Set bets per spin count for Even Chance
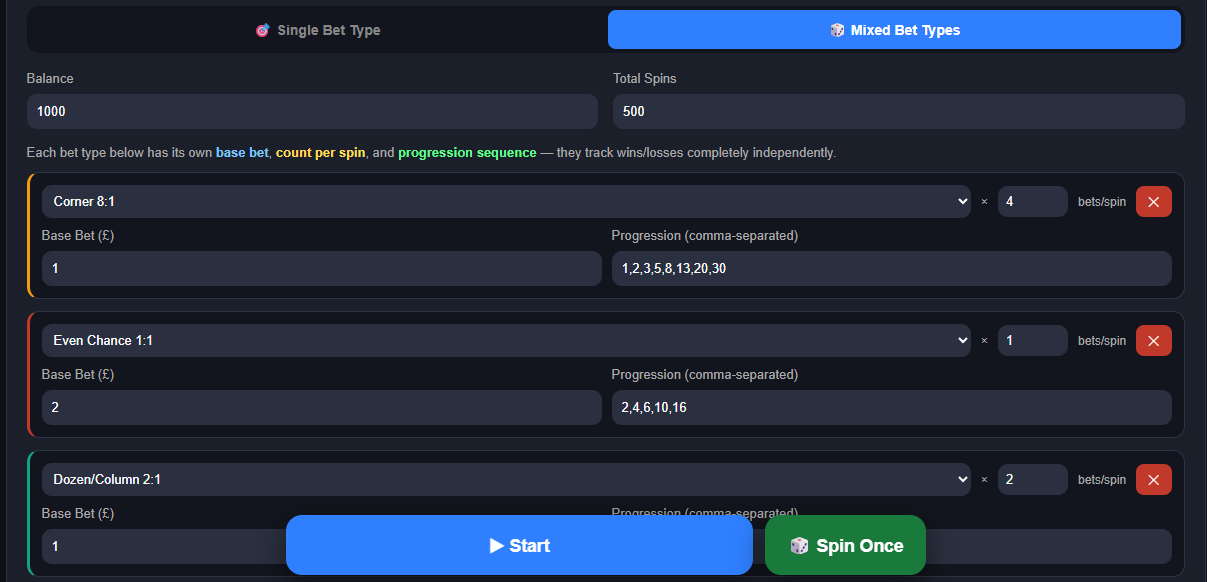 click(x=1033, y=340)
